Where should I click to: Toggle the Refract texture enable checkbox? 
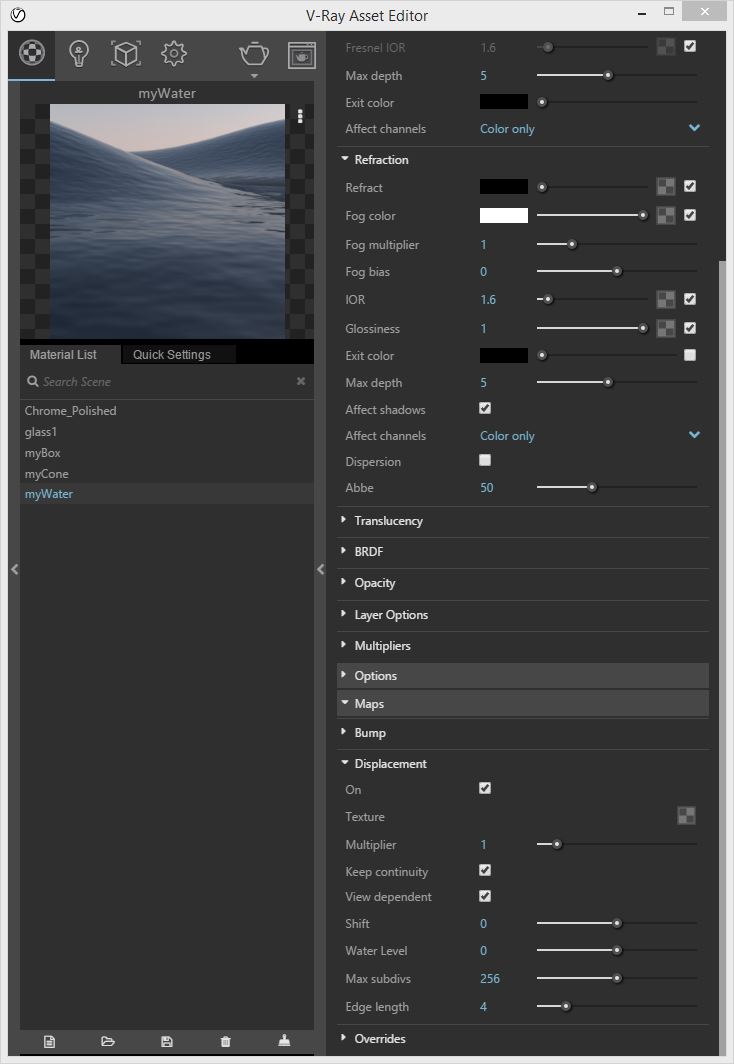tap(690, 186)
